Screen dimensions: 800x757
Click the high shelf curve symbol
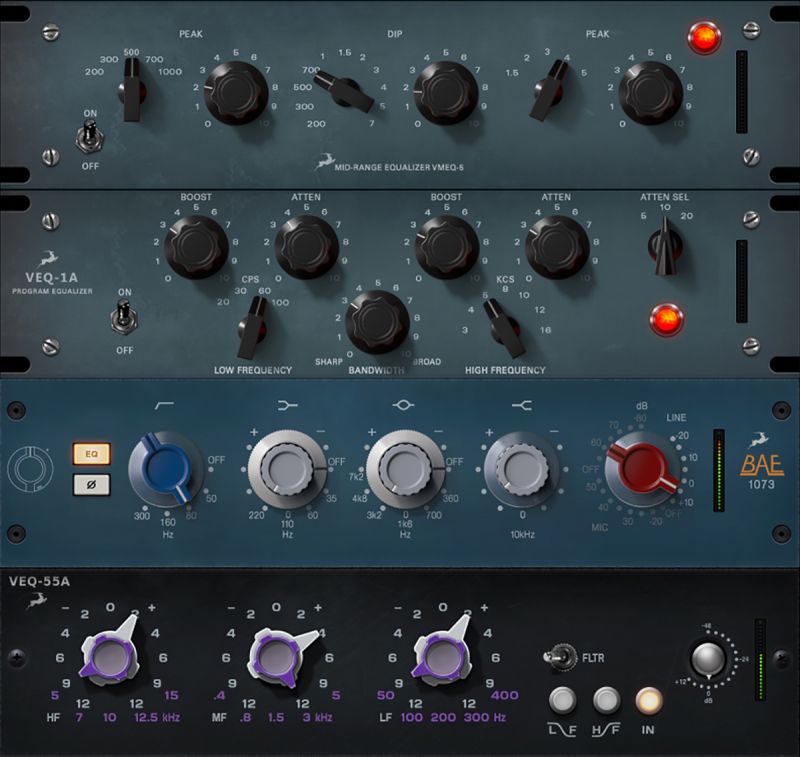(522, 406)
